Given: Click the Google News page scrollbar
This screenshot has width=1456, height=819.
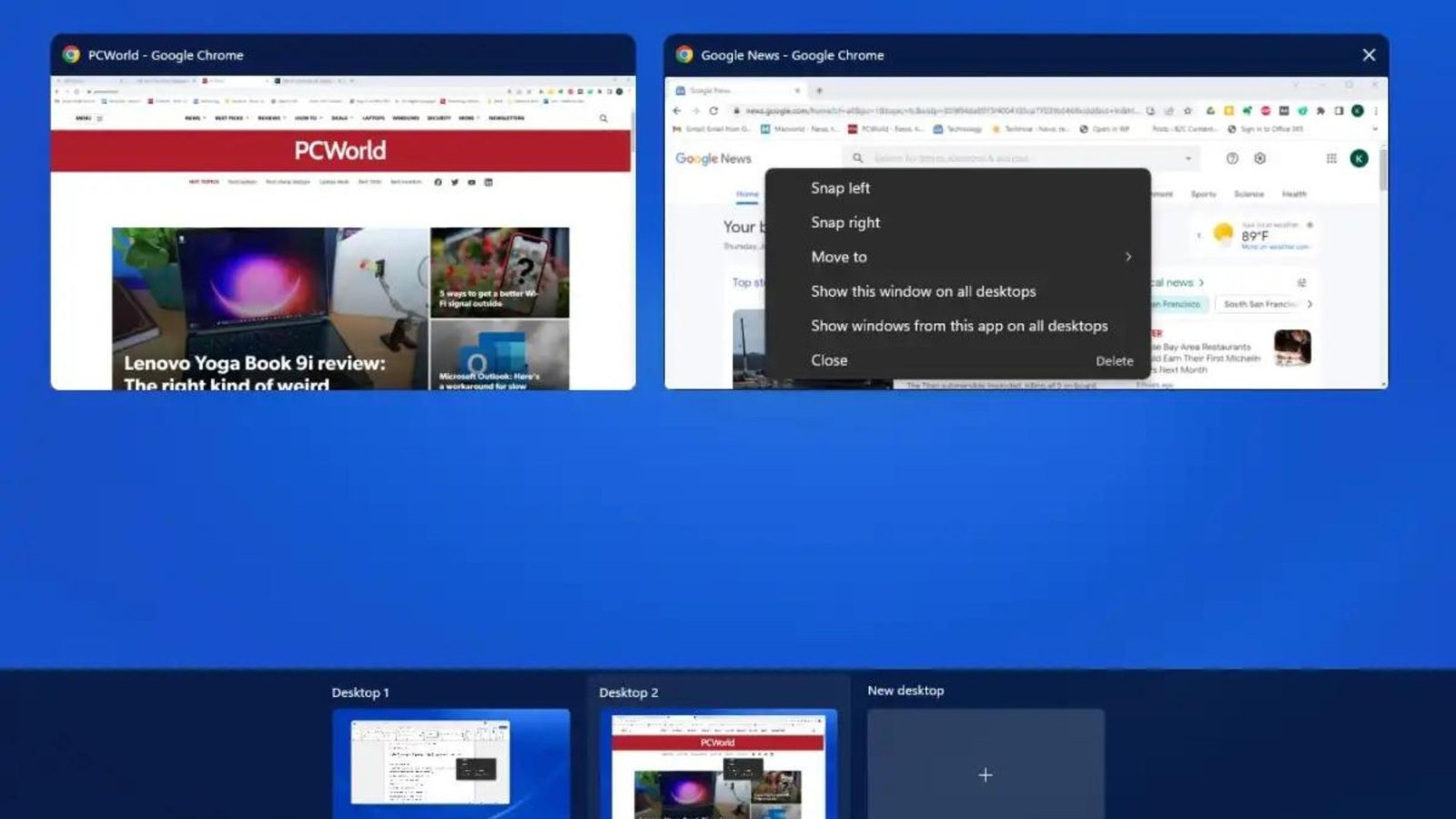Looking at the screenshot, I should pos(1383,171).
